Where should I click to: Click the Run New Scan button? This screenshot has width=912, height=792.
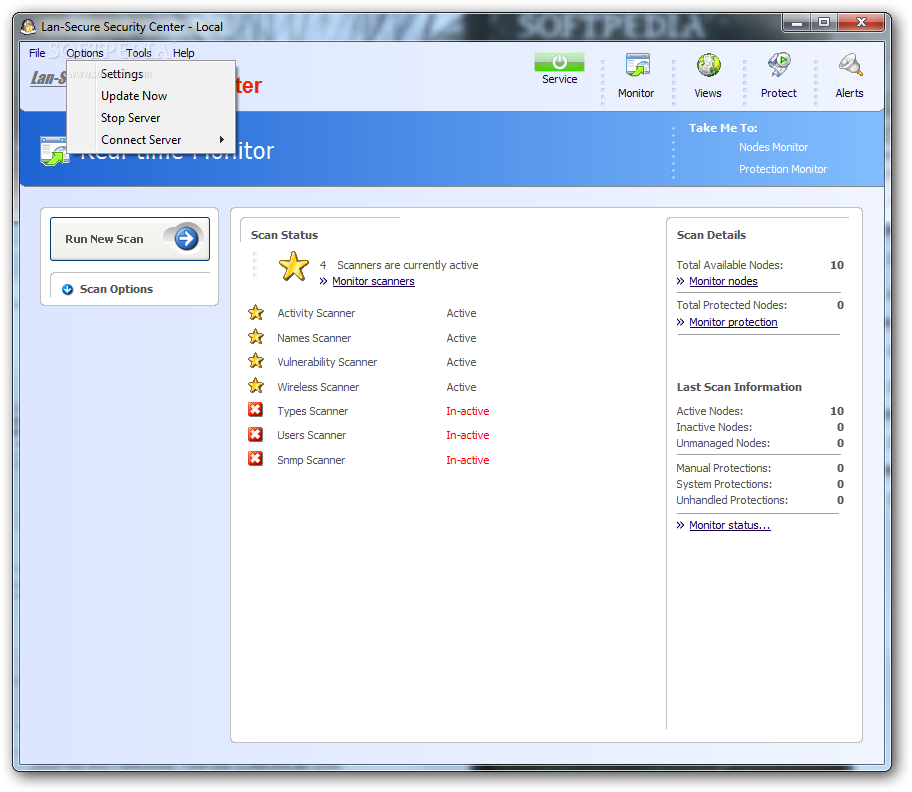pyautogui.click(x=130, y=239)
